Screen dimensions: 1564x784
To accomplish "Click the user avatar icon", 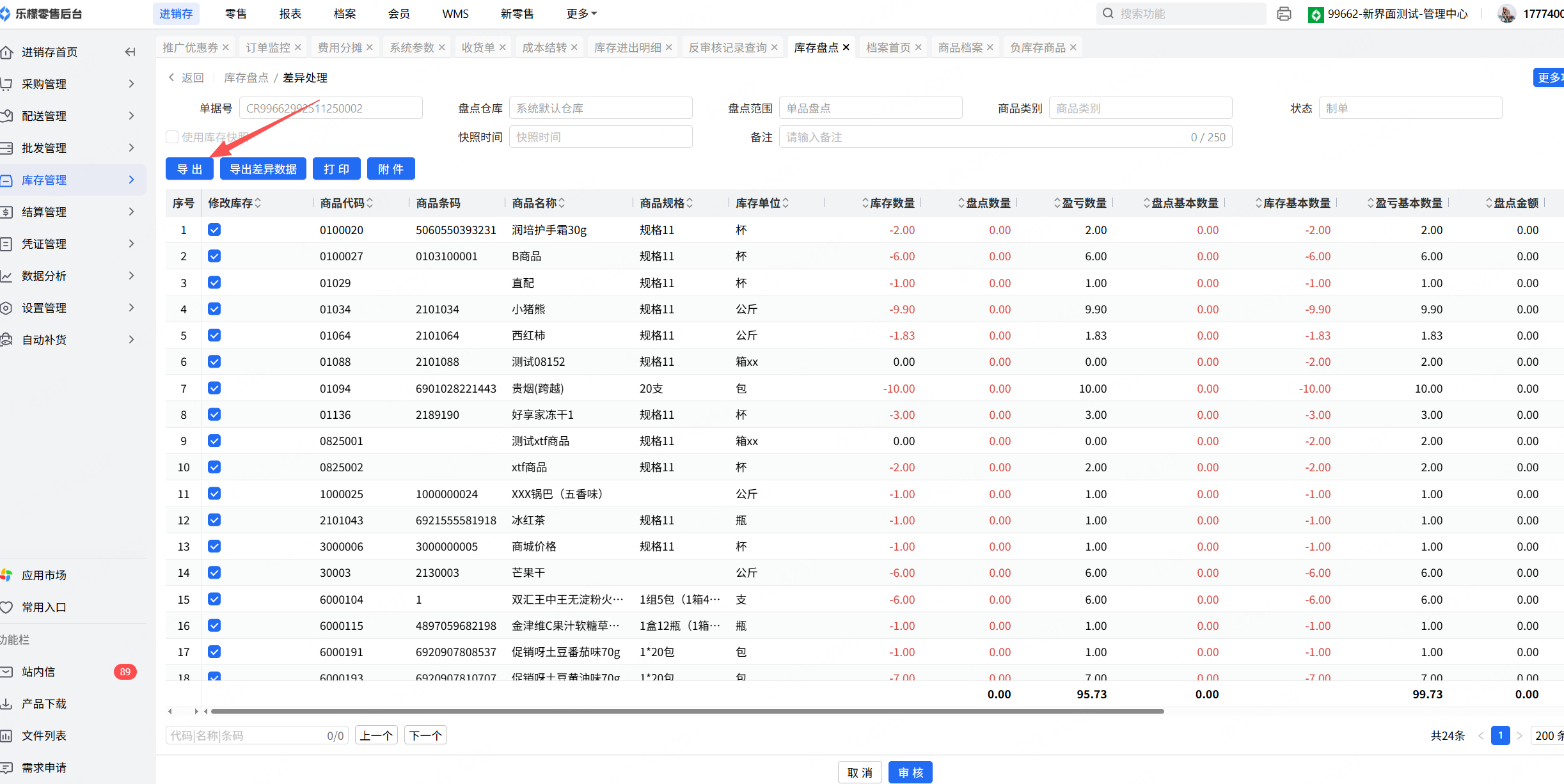I will [1506, 13].
